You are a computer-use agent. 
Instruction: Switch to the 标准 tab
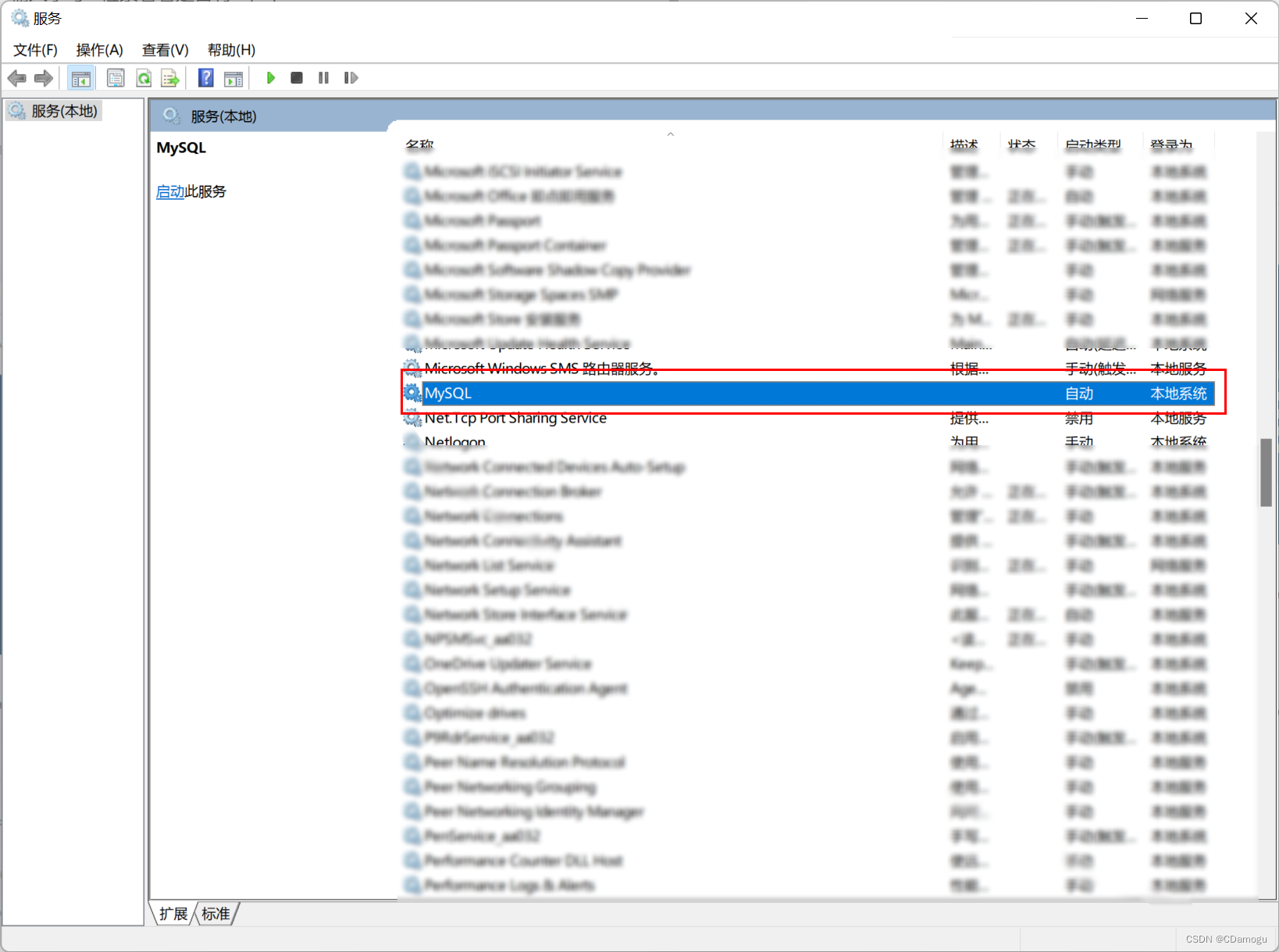pyautogui.click(x=215, y=913)
